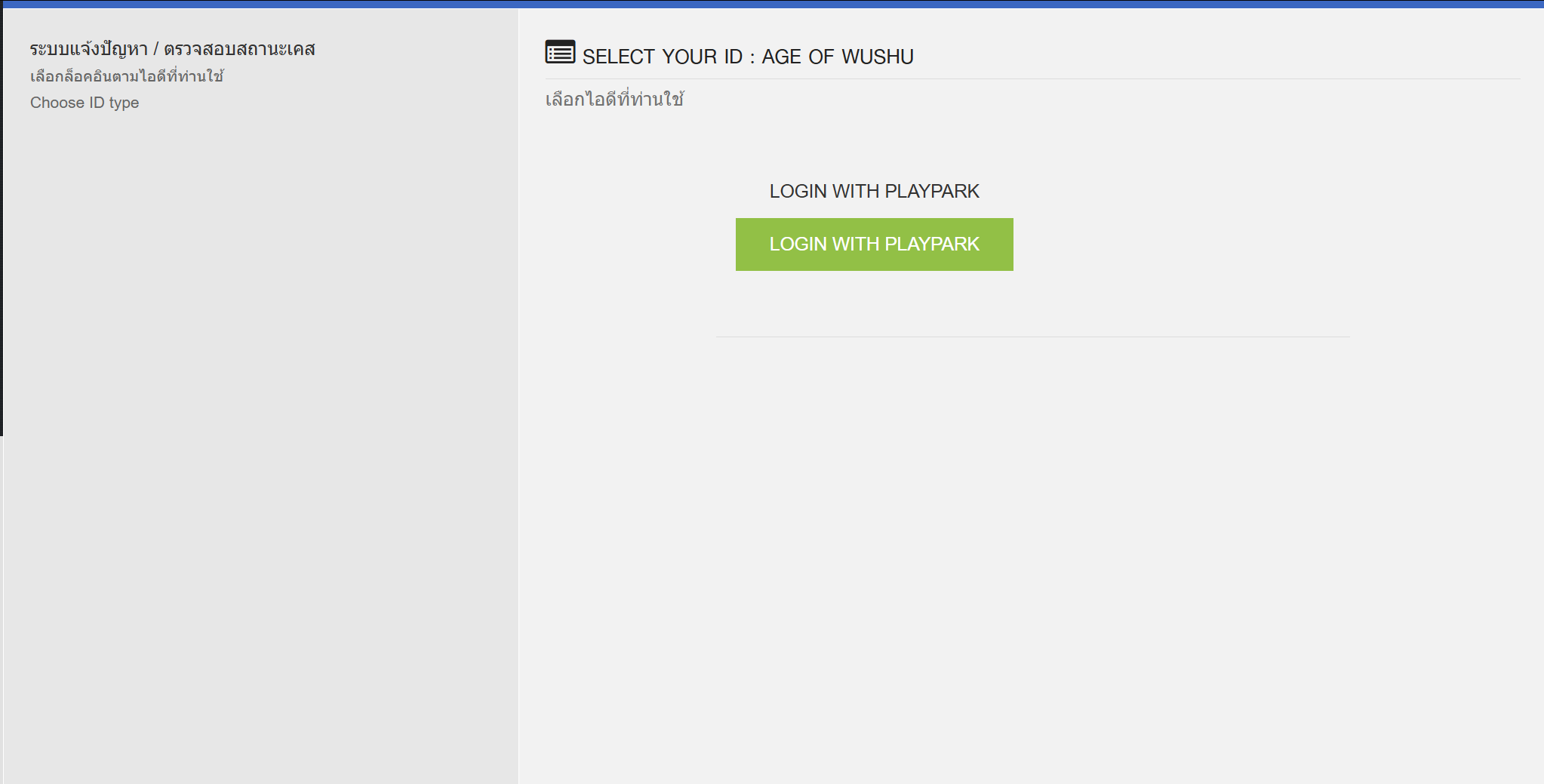This screenshot has height=784, width=1544.
Task: Click the blue bar at the top
Action: (x=772, y=4)
